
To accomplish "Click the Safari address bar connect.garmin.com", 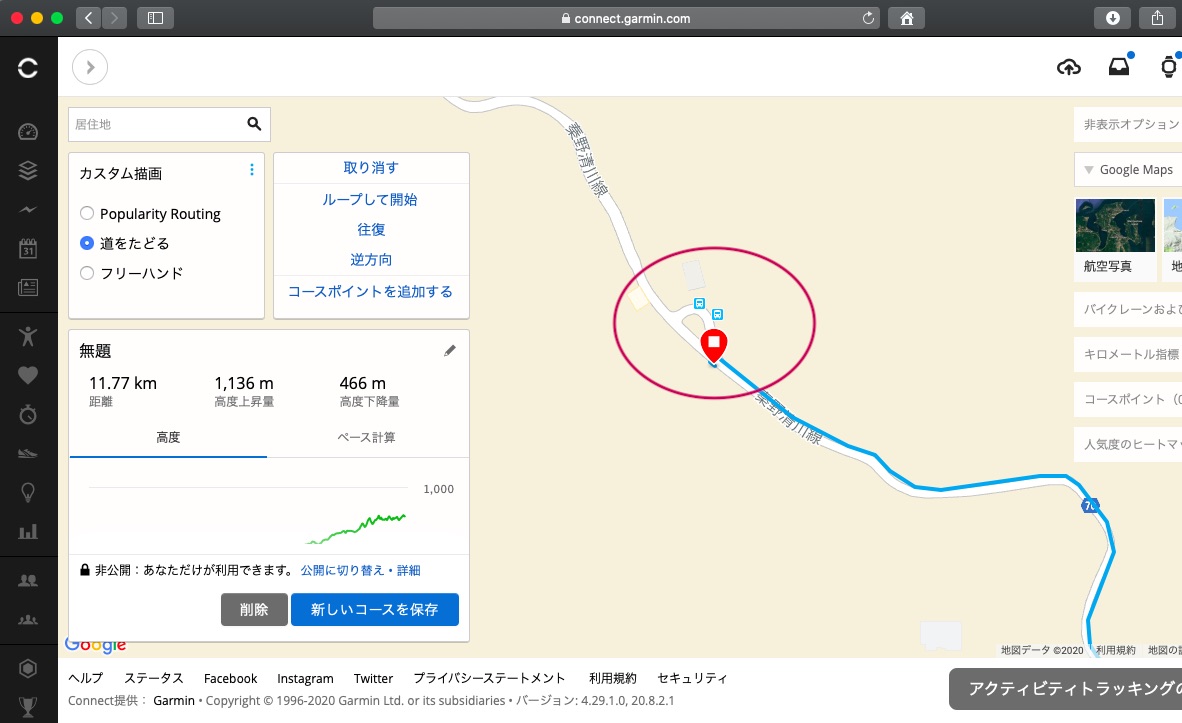I will (x=626, y=18).
